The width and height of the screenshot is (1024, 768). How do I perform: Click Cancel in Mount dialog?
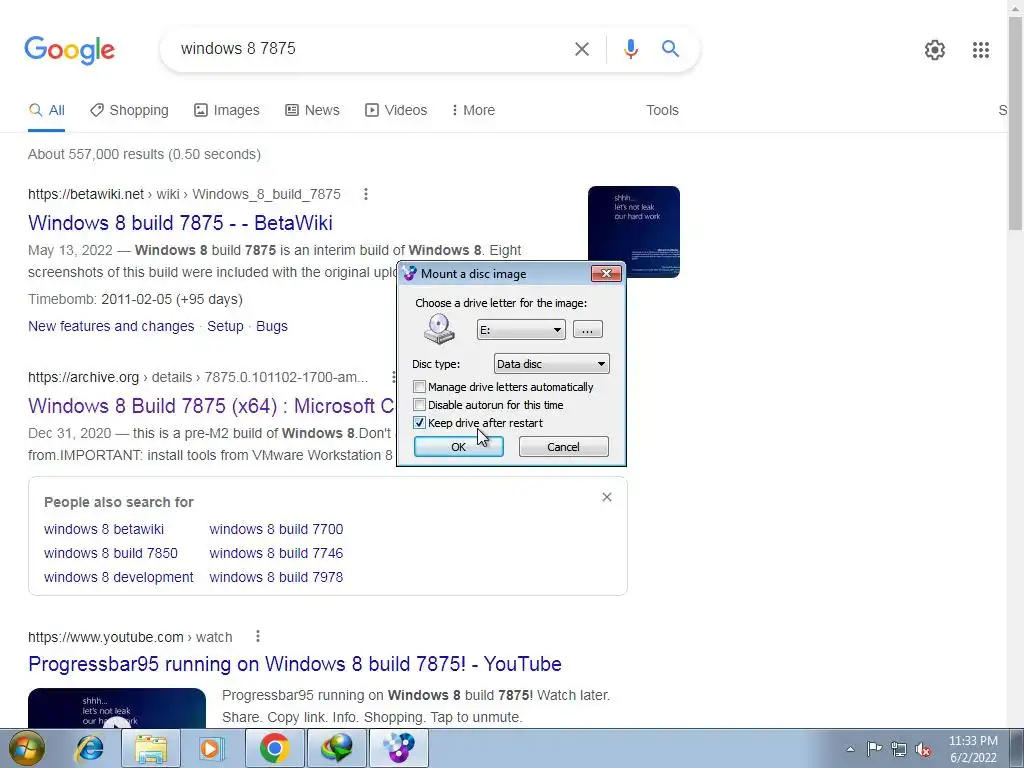563,447
